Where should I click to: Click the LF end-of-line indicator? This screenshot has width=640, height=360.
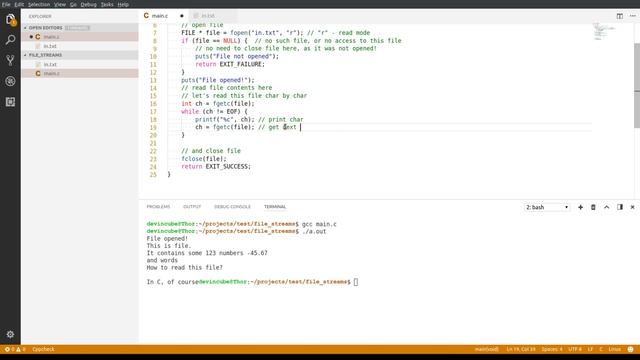[590, 349]
